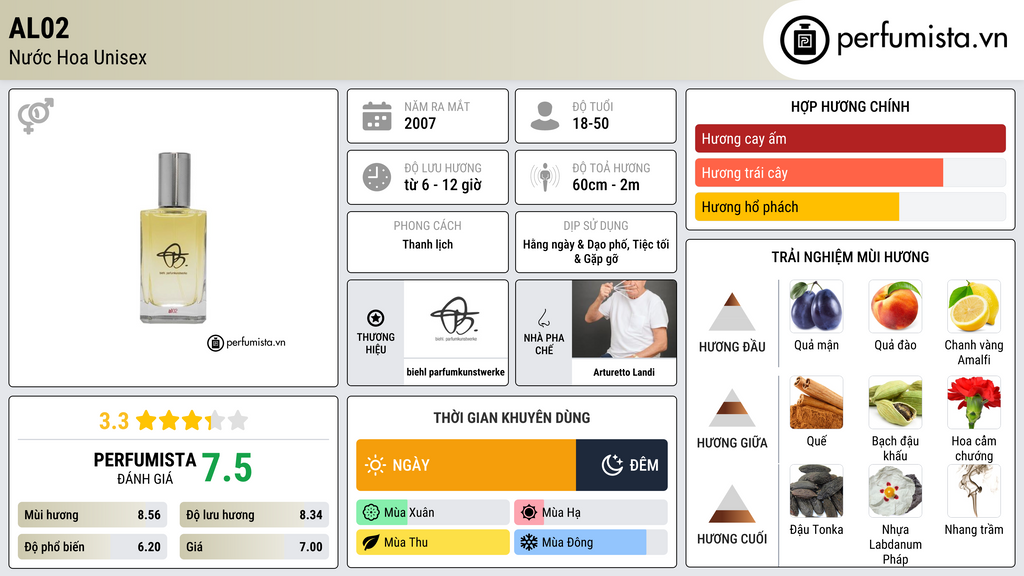Click the sillage value 60cm - 2m
Image resolution: width=1024 pixels, height=576 pixels.
pos(606,185)
